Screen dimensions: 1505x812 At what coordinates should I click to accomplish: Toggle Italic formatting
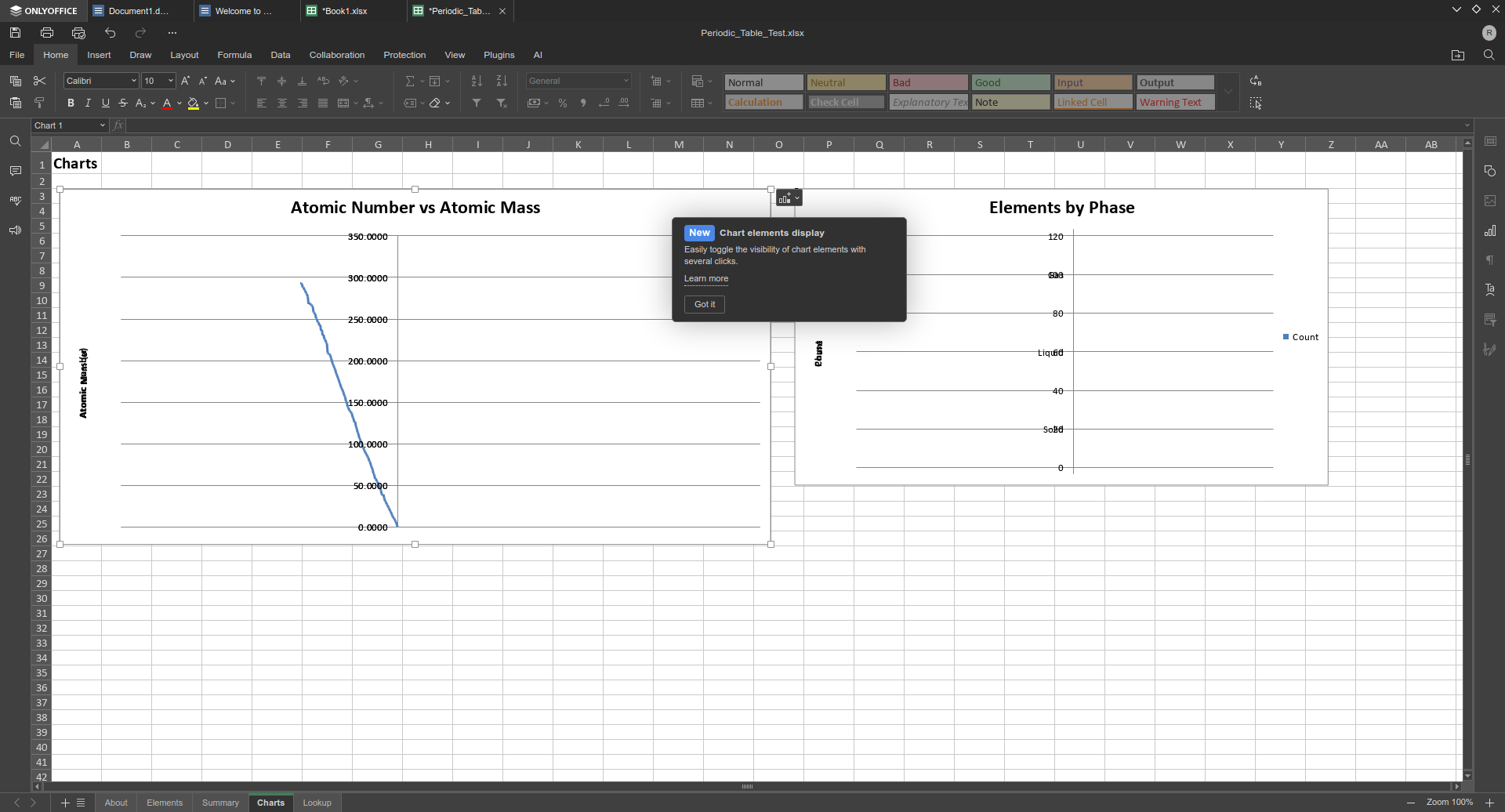88,103
